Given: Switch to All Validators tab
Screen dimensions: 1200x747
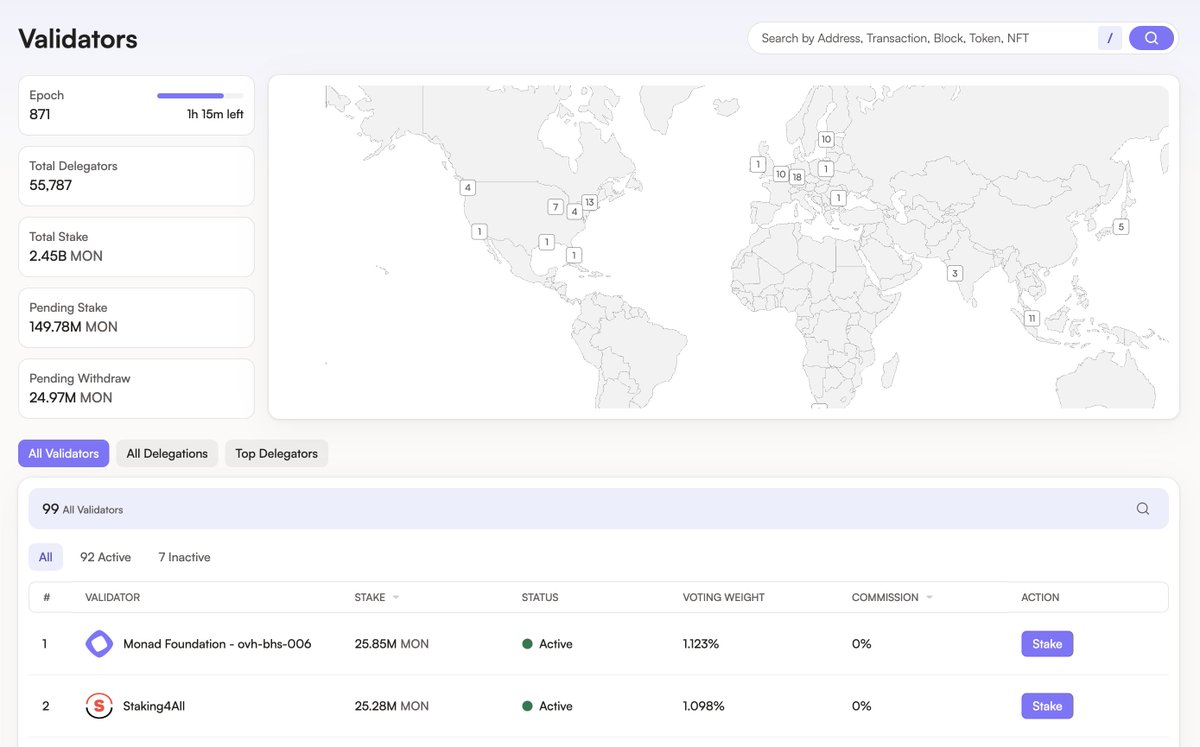Looking at the screenshot, I should [64, 453].
